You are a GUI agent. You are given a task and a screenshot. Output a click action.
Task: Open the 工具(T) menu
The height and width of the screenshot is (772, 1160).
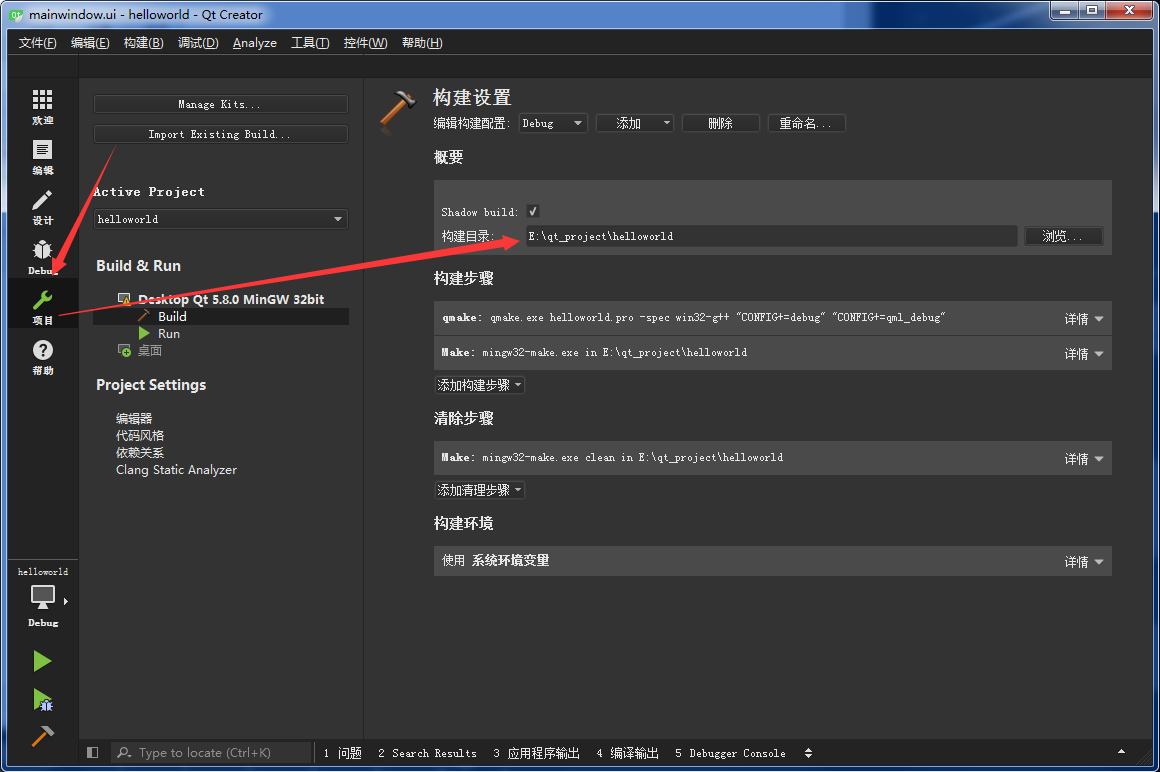(x=309, y=43)
